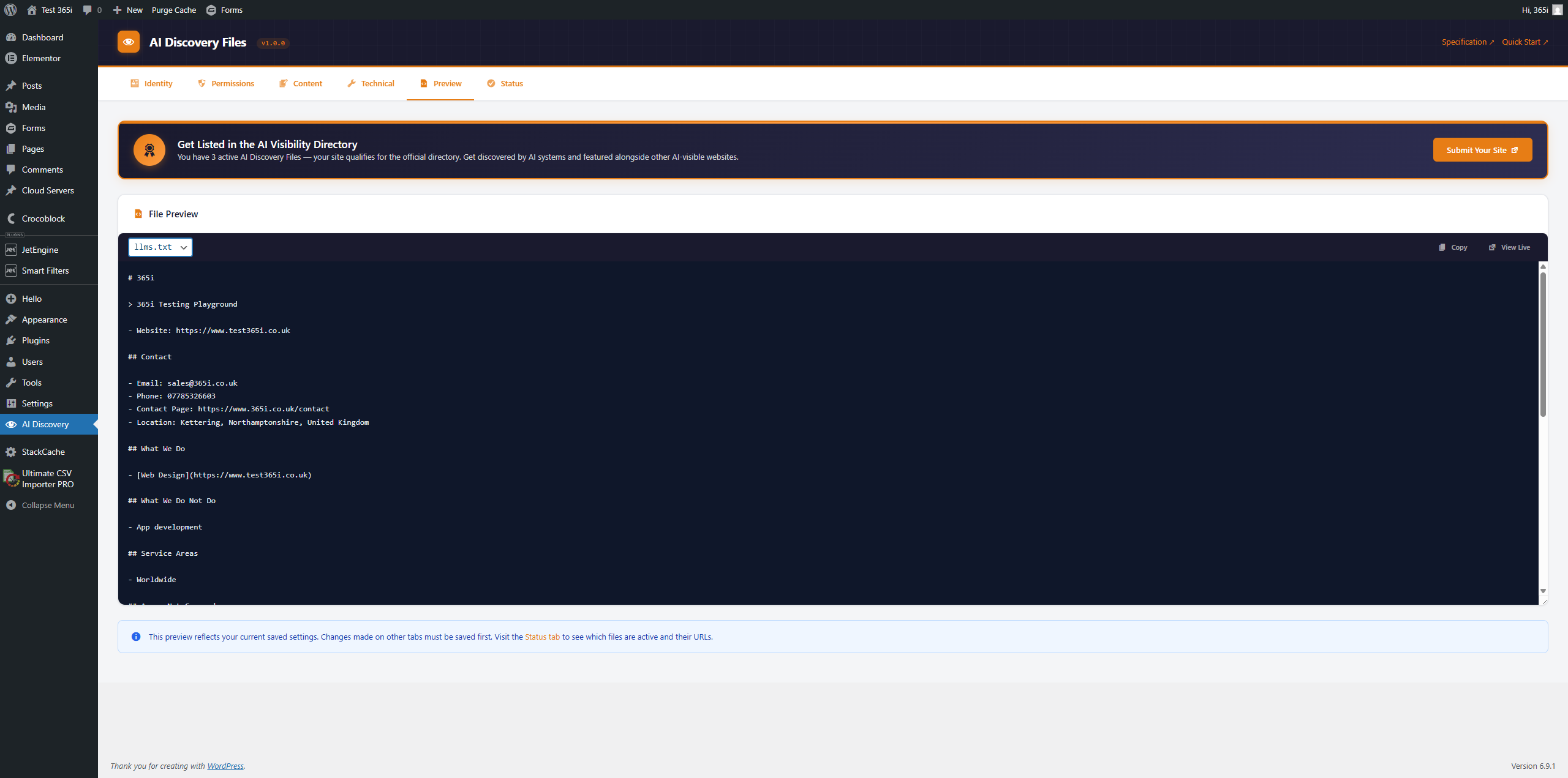Click the WordPress logo in the admin bar
The height and width of the screenshot is (778, 1568).
click(x=10, y=10)
